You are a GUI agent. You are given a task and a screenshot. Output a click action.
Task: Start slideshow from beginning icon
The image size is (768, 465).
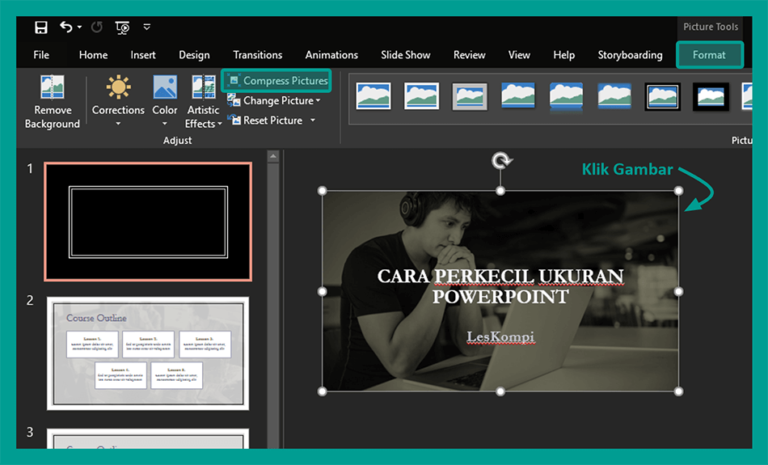(x=122, y=27)
